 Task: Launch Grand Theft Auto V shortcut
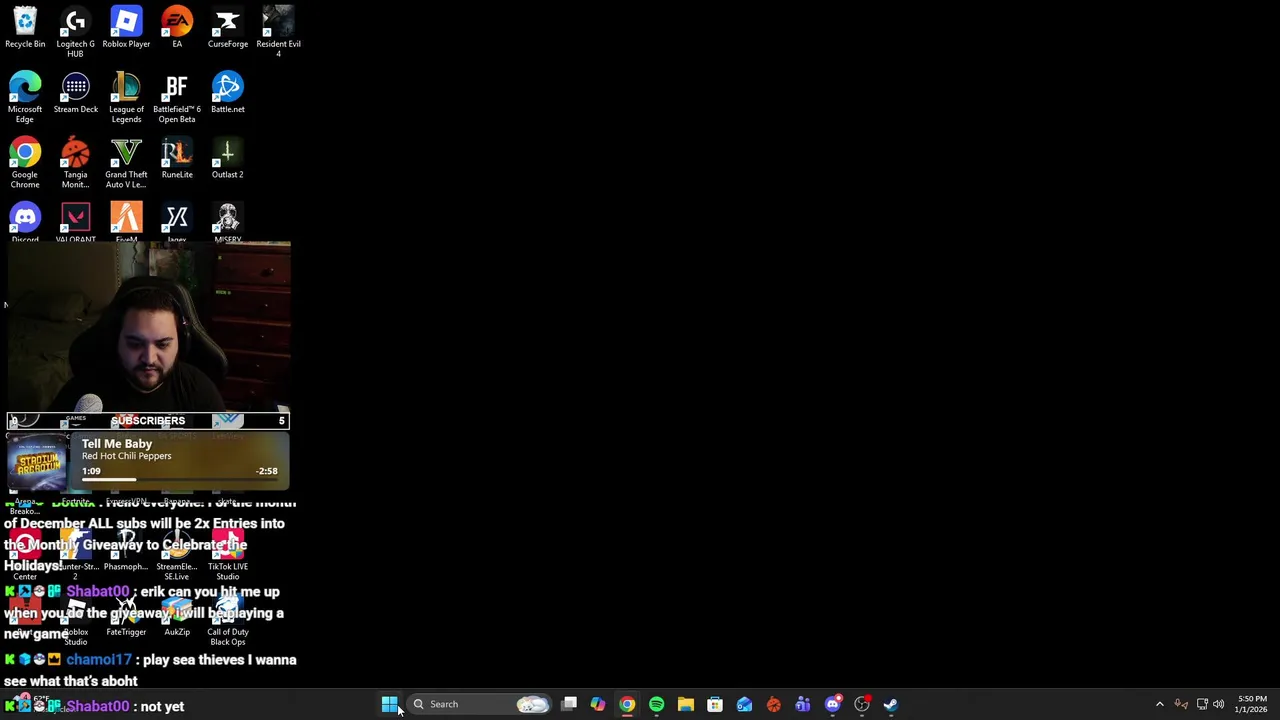coord(126,163)
